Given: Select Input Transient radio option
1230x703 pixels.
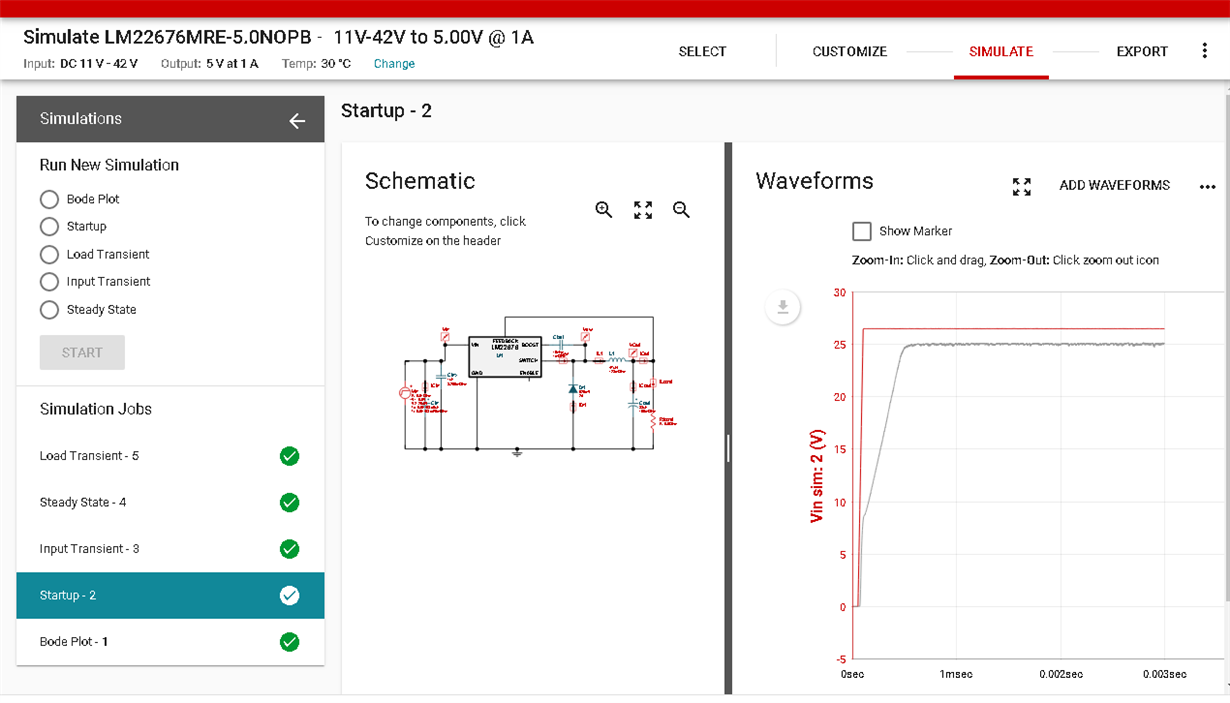Looking at the screenshot, I should pos(49,282).
